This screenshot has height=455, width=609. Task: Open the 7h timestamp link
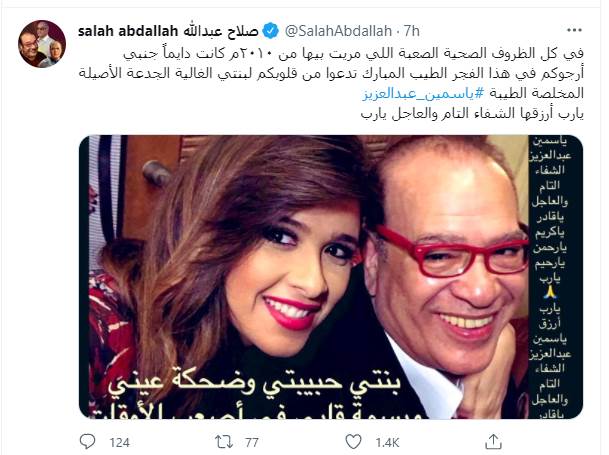pyautogui.click(x=411, y=31)
